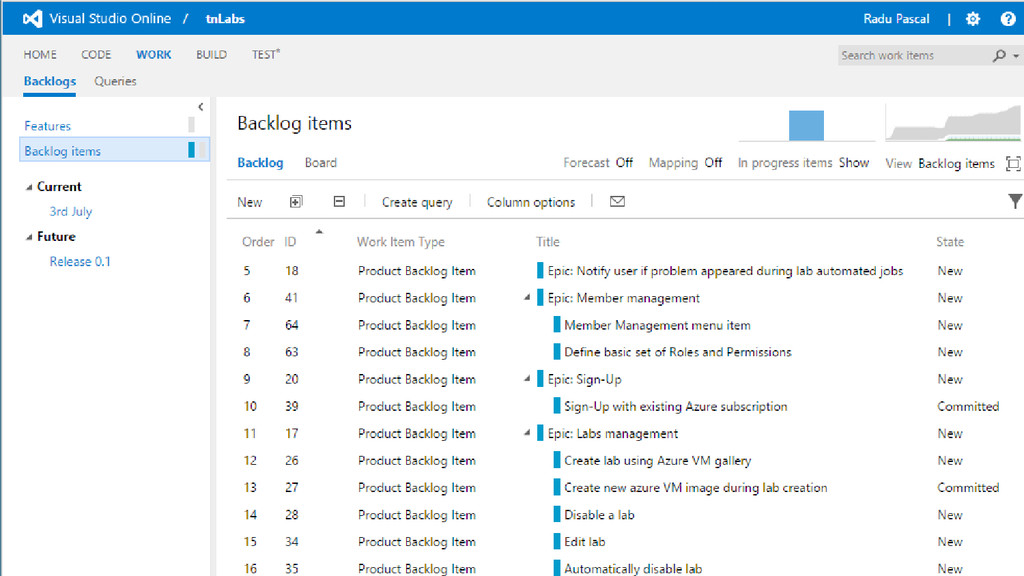Switch to the Board tab
The height and width of the screenshot is (576, 1024).
[321, 163]
